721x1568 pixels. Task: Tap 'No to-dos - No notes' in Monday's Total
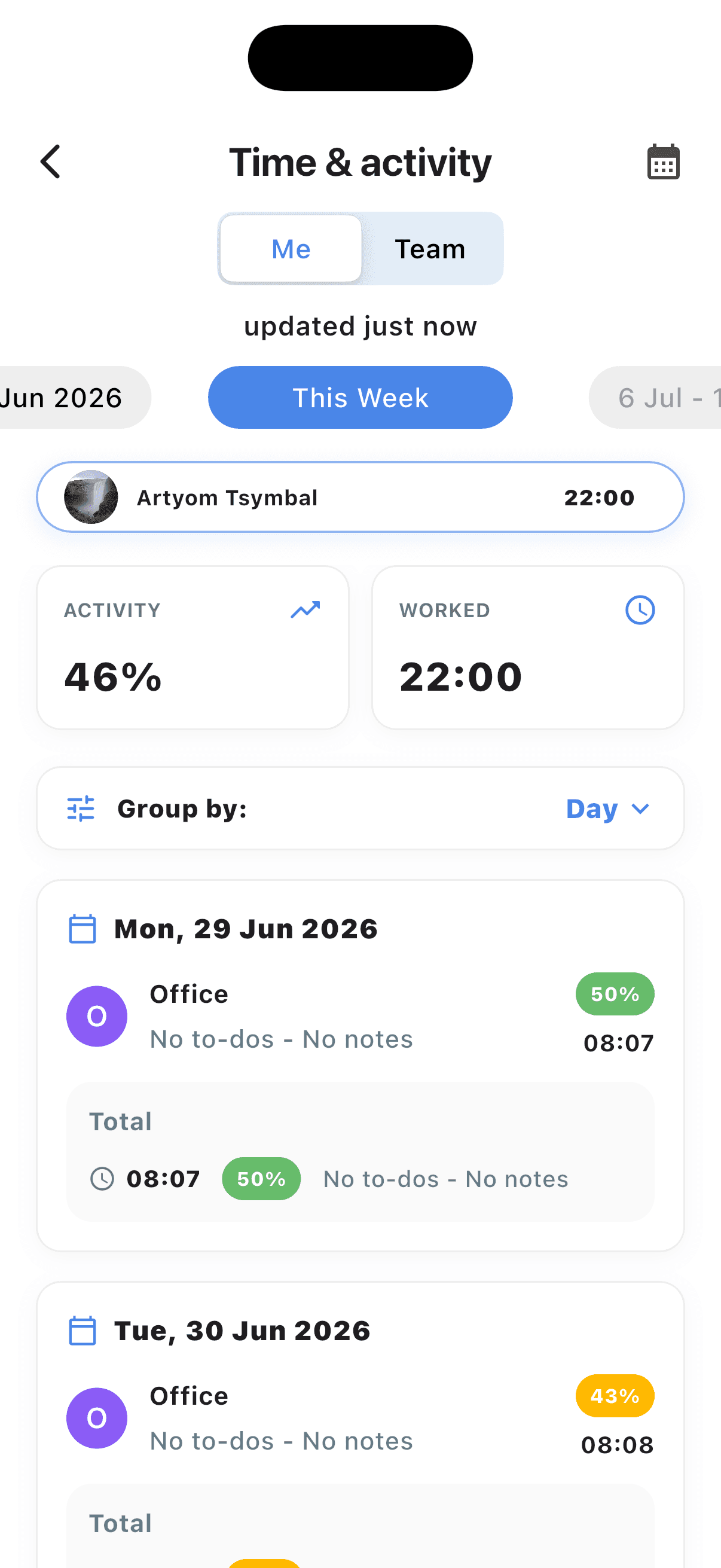click(446, 1180)
